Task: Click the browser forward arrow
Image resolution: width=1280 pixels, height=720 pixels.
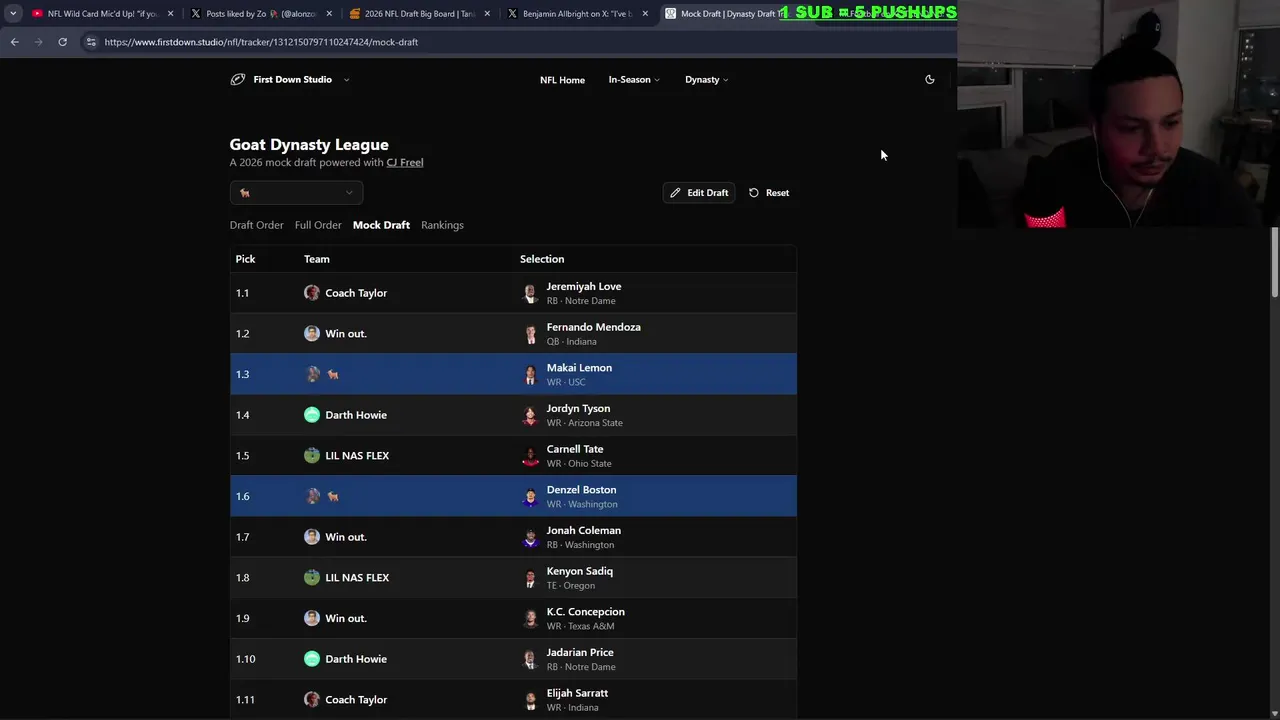Action: click(x=38, y=42)
